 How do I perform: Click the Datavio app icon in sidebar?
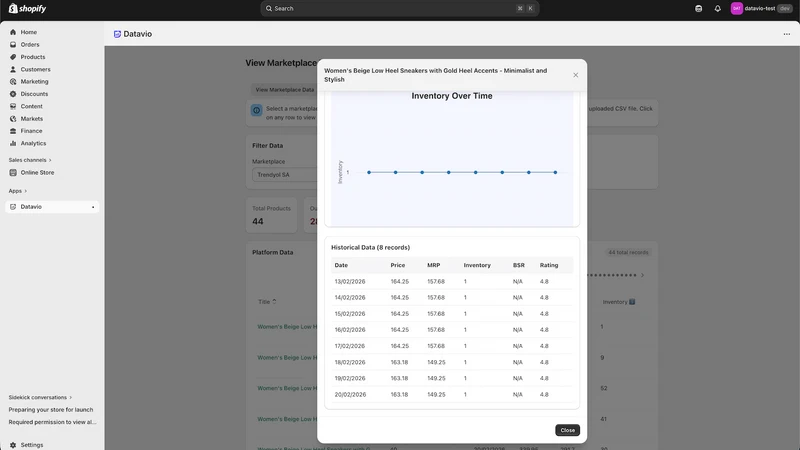pyautogui.click(x=13, y=207)
